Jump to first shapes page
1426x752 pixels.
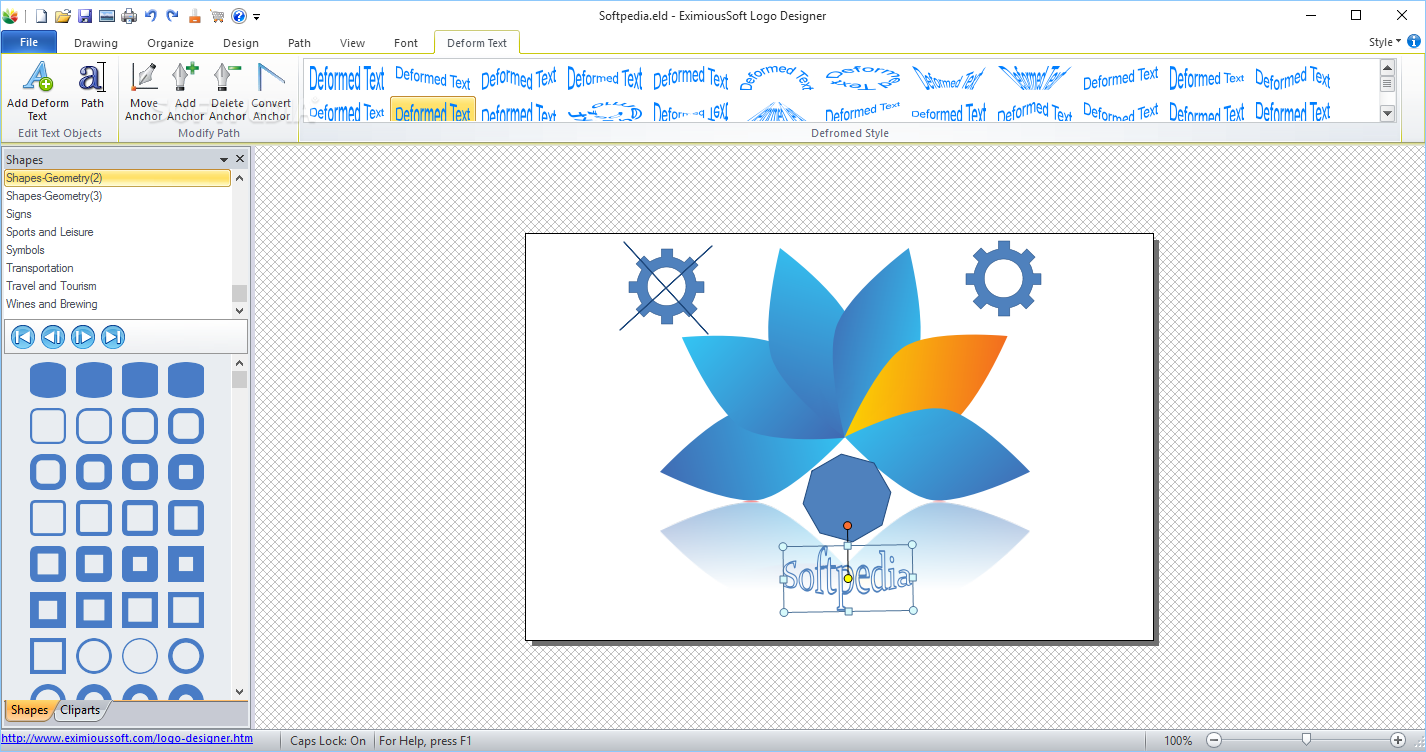pyautogui.click(x=23, y=337)
